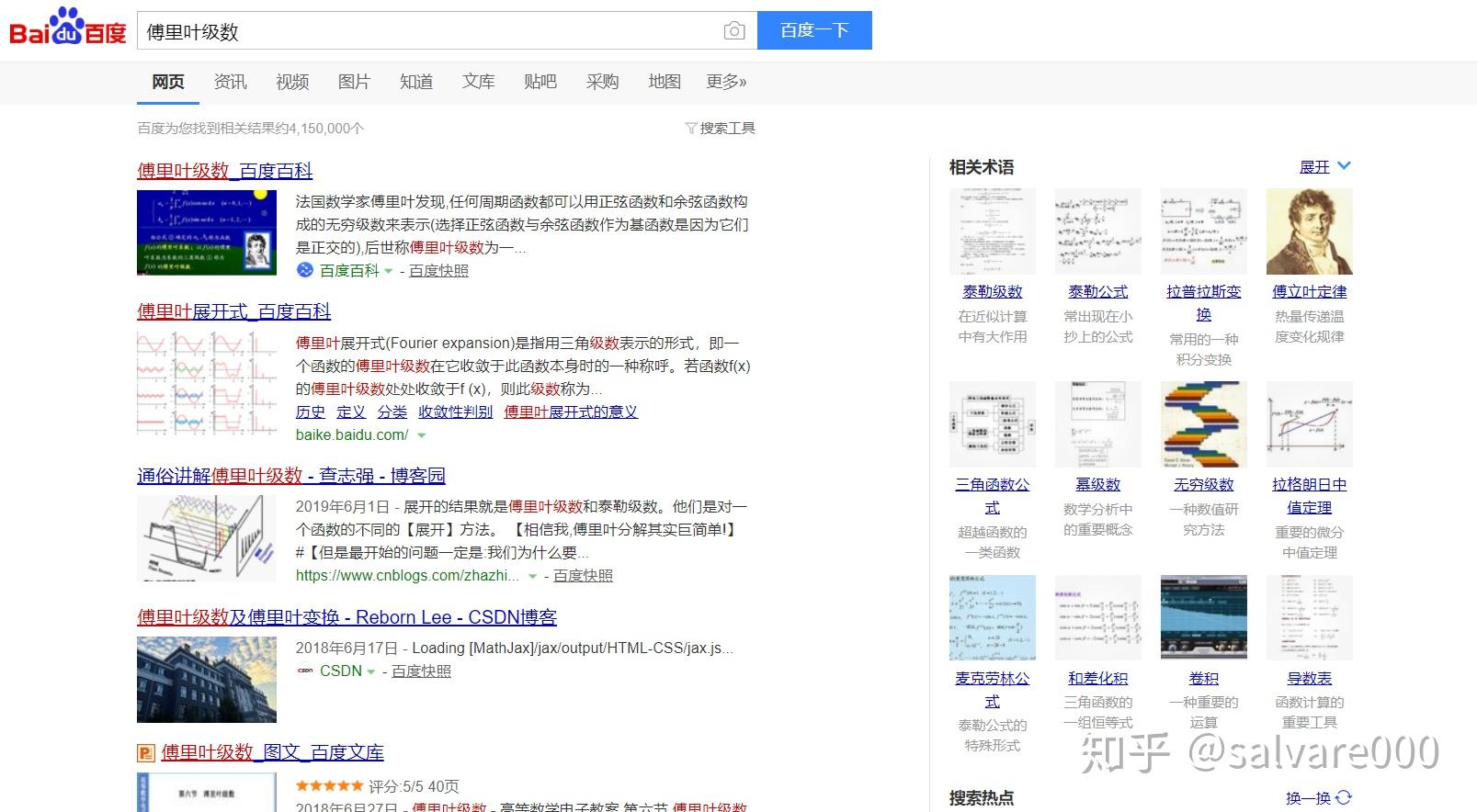Screen dimensions: 1477x812
Task: Click the 分类 sublink
Action: pyautogui.click(x=392, y=412)
